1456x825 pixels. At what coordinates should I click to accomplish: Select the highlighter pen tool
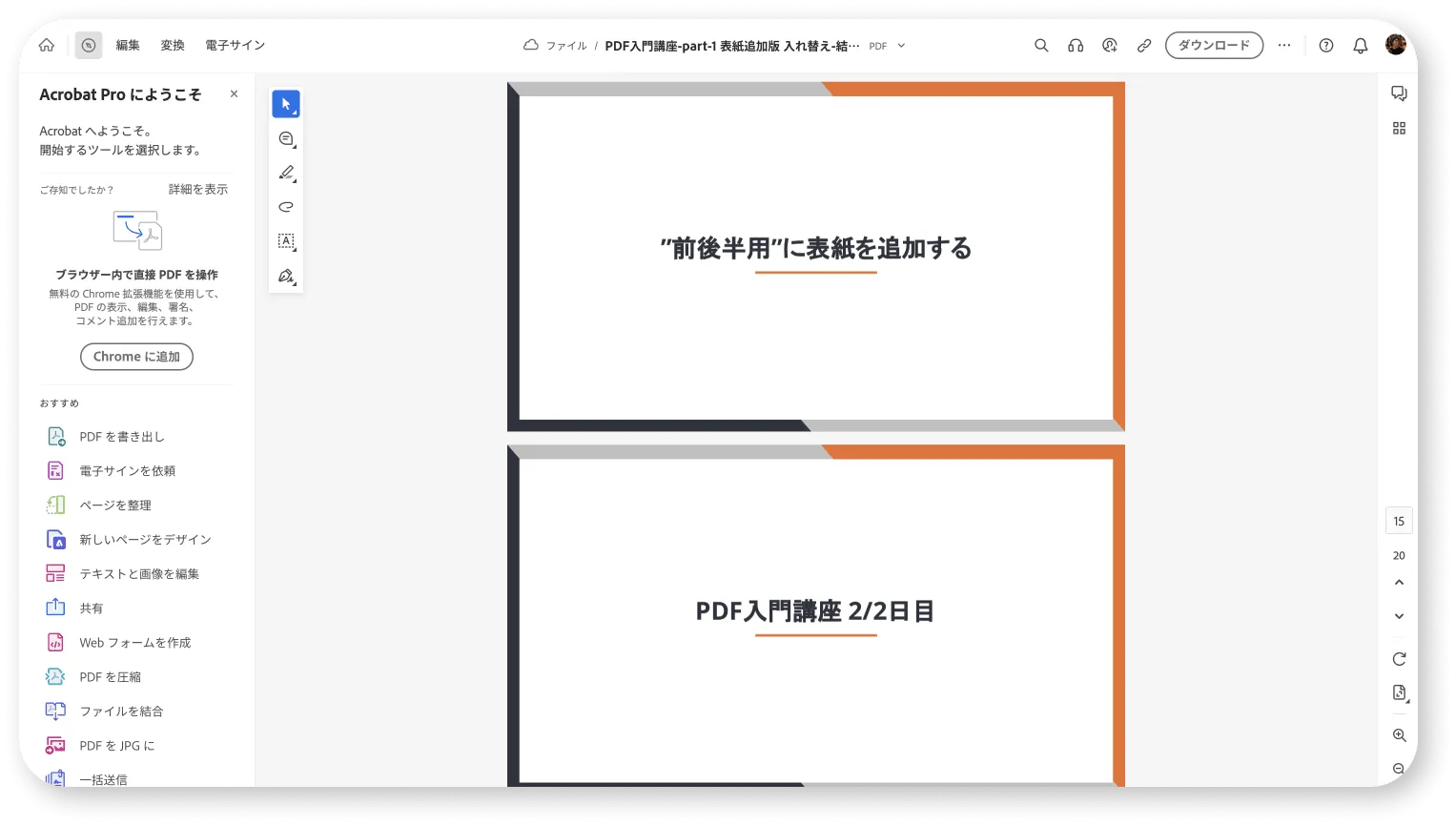pyautogui.click(x=286, y=174)
